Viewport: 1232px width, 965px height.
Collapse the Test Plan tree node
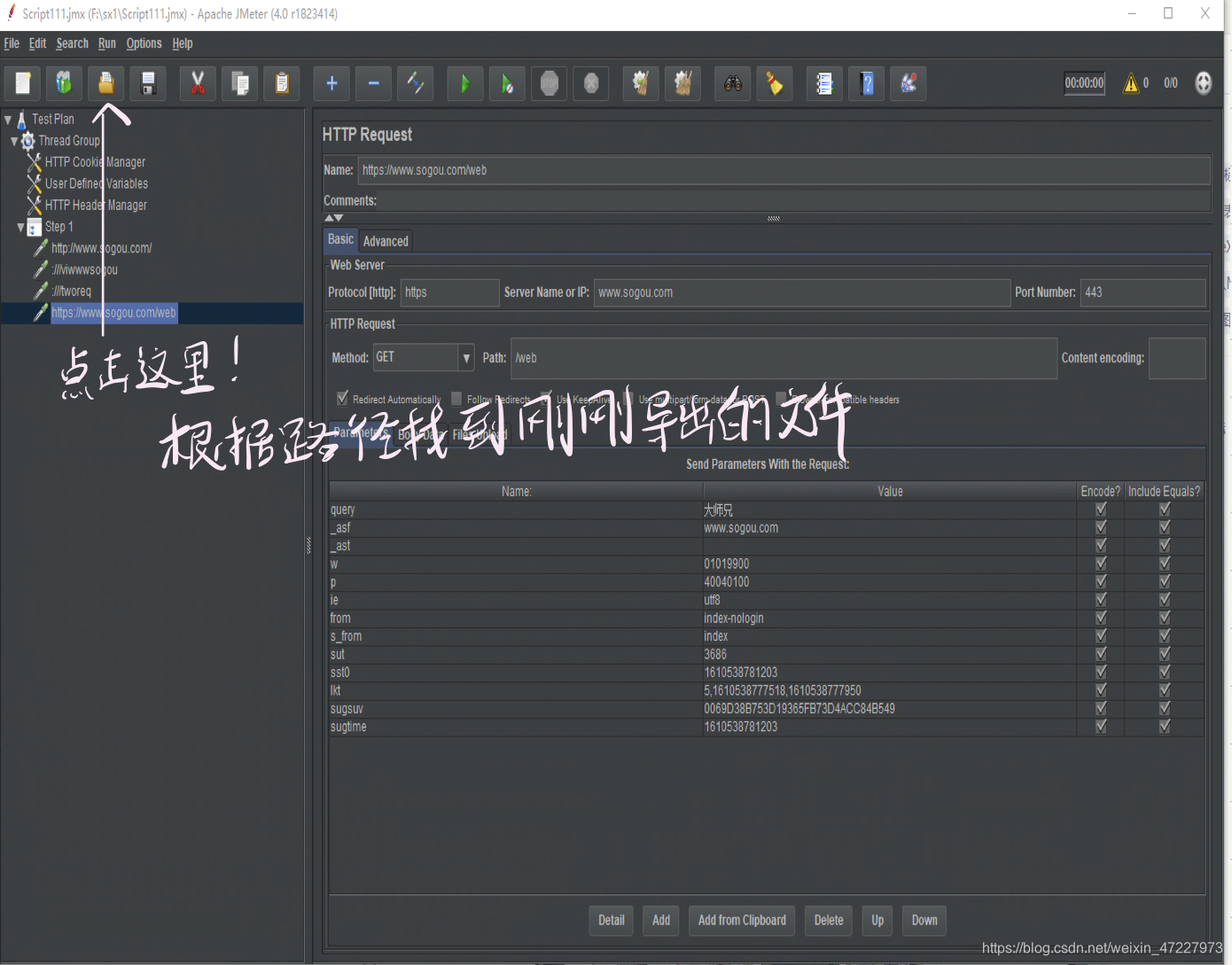[8, 119]
